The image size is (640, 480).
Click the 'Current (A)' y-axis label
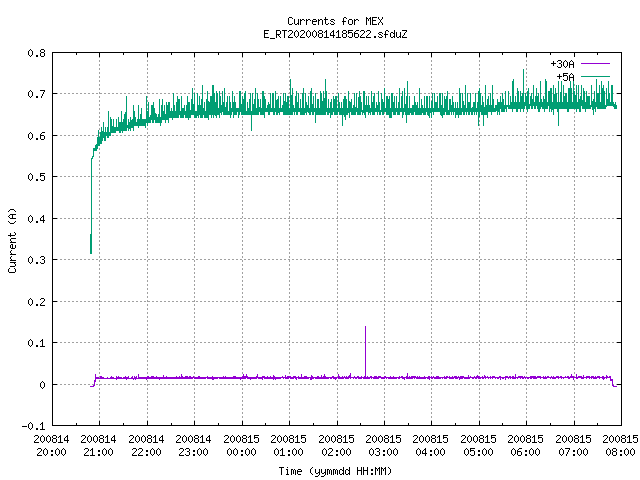(12, 240)
